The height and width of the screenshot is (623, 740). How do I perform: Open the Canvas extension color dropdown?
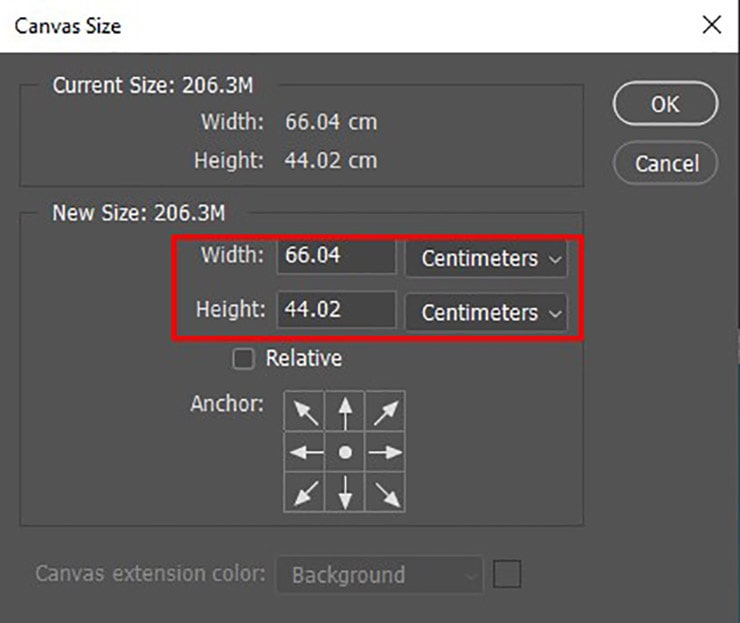(x=385, y=575)
